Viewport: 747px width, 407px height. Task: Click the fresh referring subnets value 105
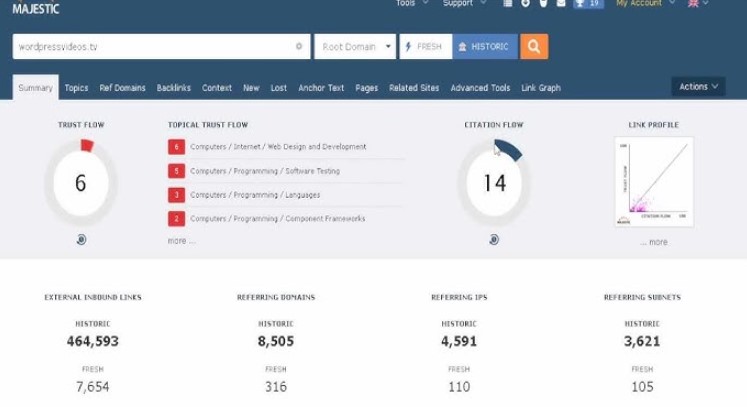(642, 387)
